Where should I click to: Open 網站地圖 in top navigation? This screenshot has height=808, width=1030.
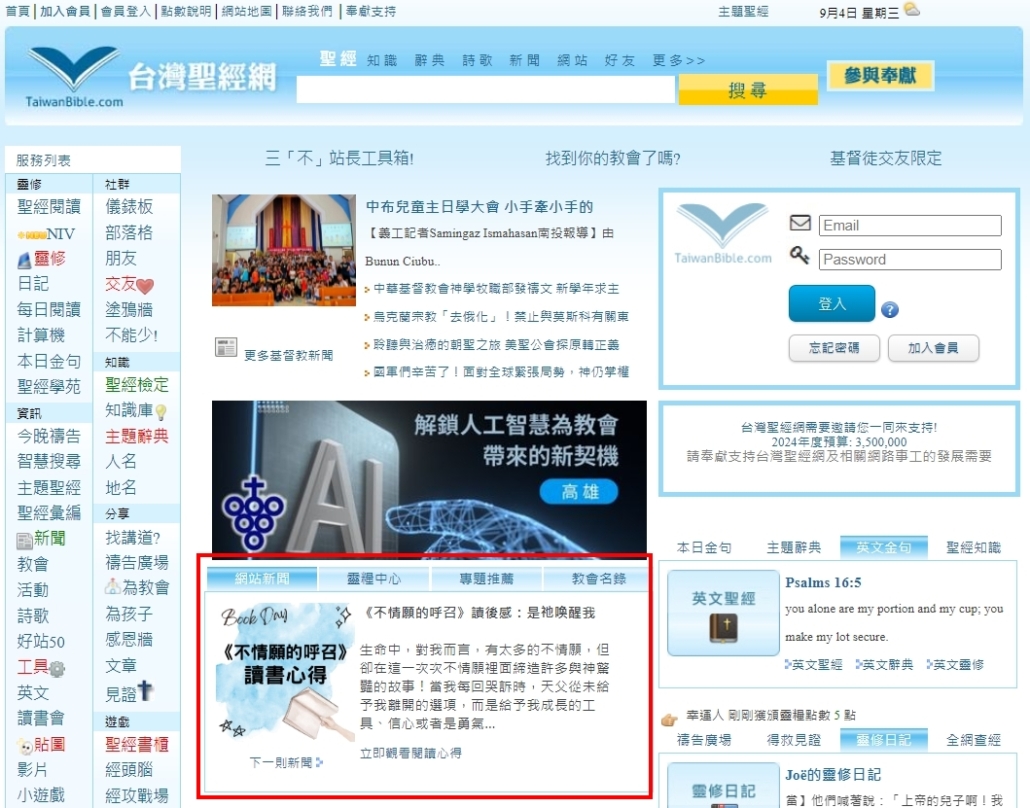click(246, 11)
